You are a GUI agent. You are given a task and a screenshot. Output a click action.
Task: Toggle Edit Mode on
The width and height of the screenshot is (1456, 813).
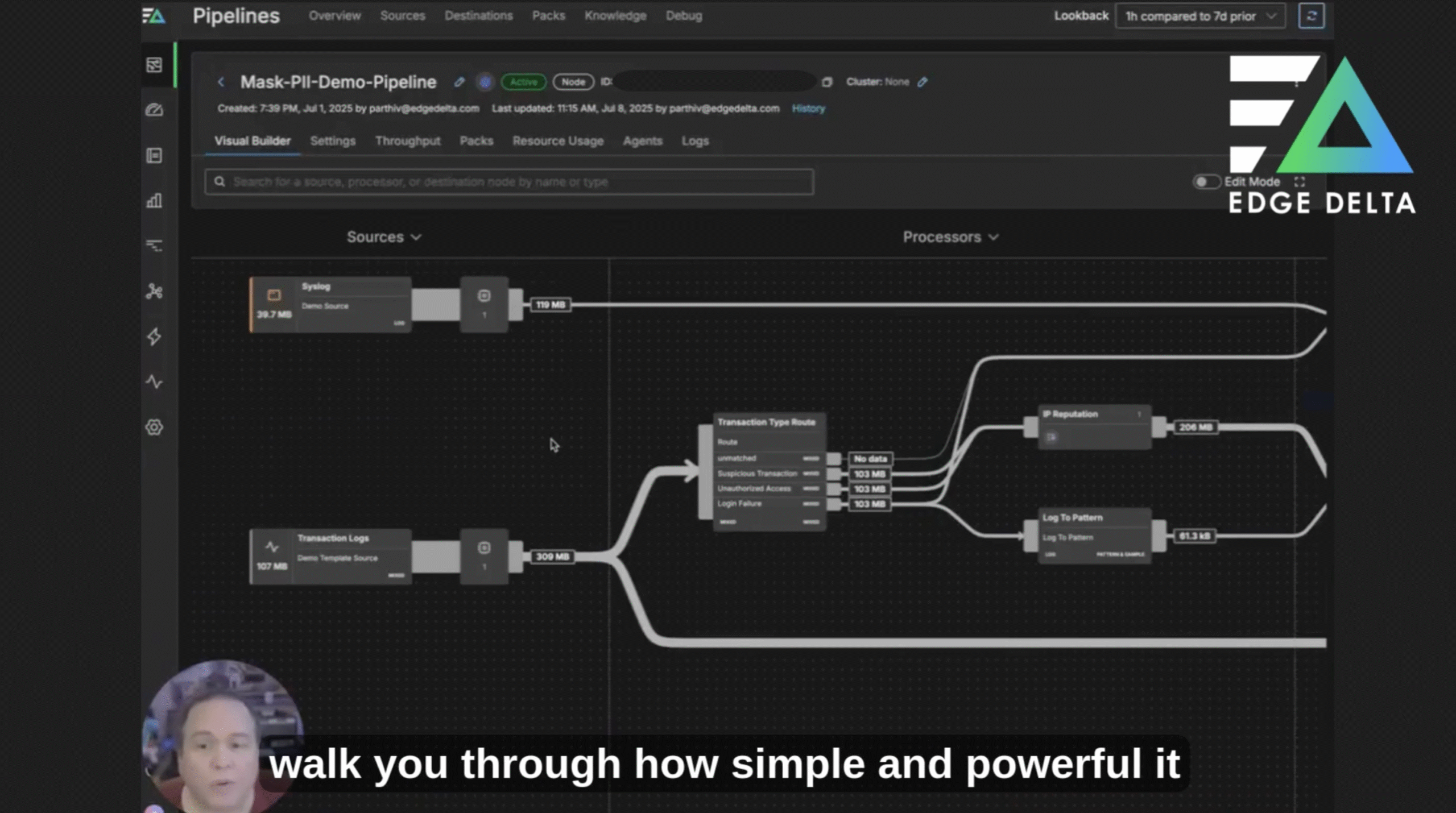1206,182
